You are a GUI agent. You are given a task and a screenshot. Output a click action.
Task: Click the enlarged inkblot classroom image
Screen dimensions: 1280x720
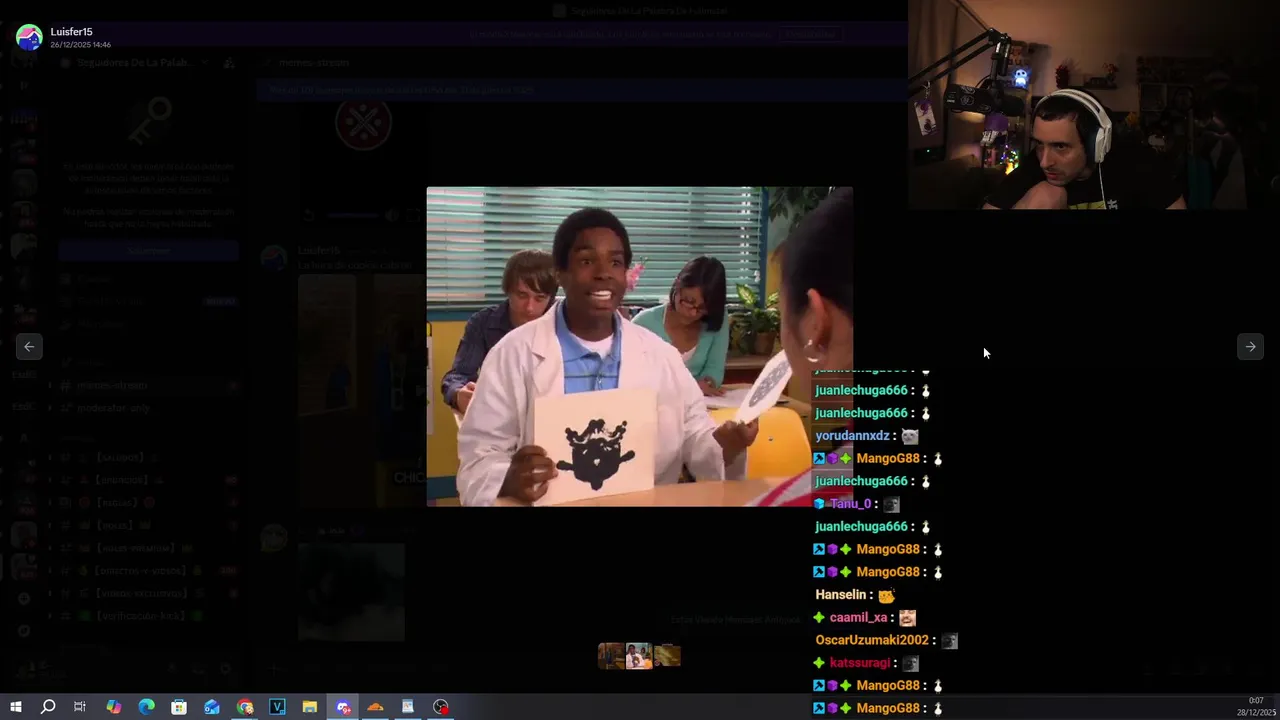pos(639,347)
